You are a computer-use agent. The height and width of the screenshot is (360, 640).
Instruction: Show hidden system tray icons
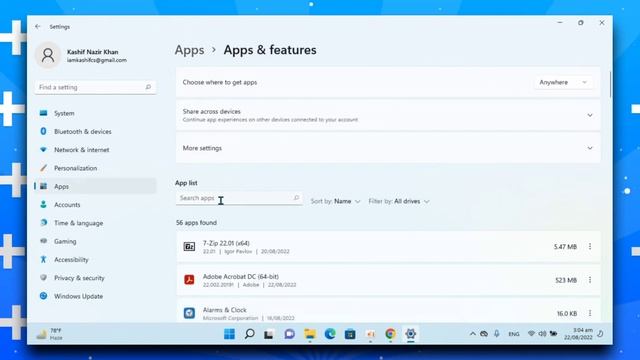(473, 334)
